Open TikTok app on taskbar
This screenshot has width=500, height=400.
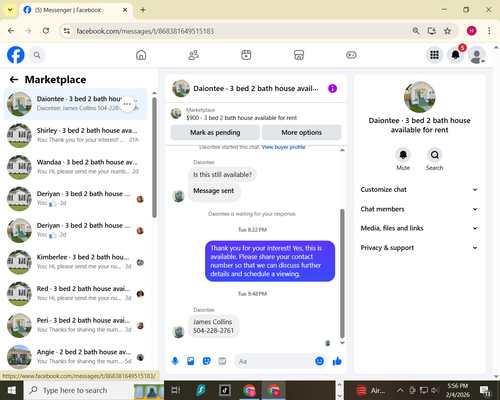click(225, 390)
